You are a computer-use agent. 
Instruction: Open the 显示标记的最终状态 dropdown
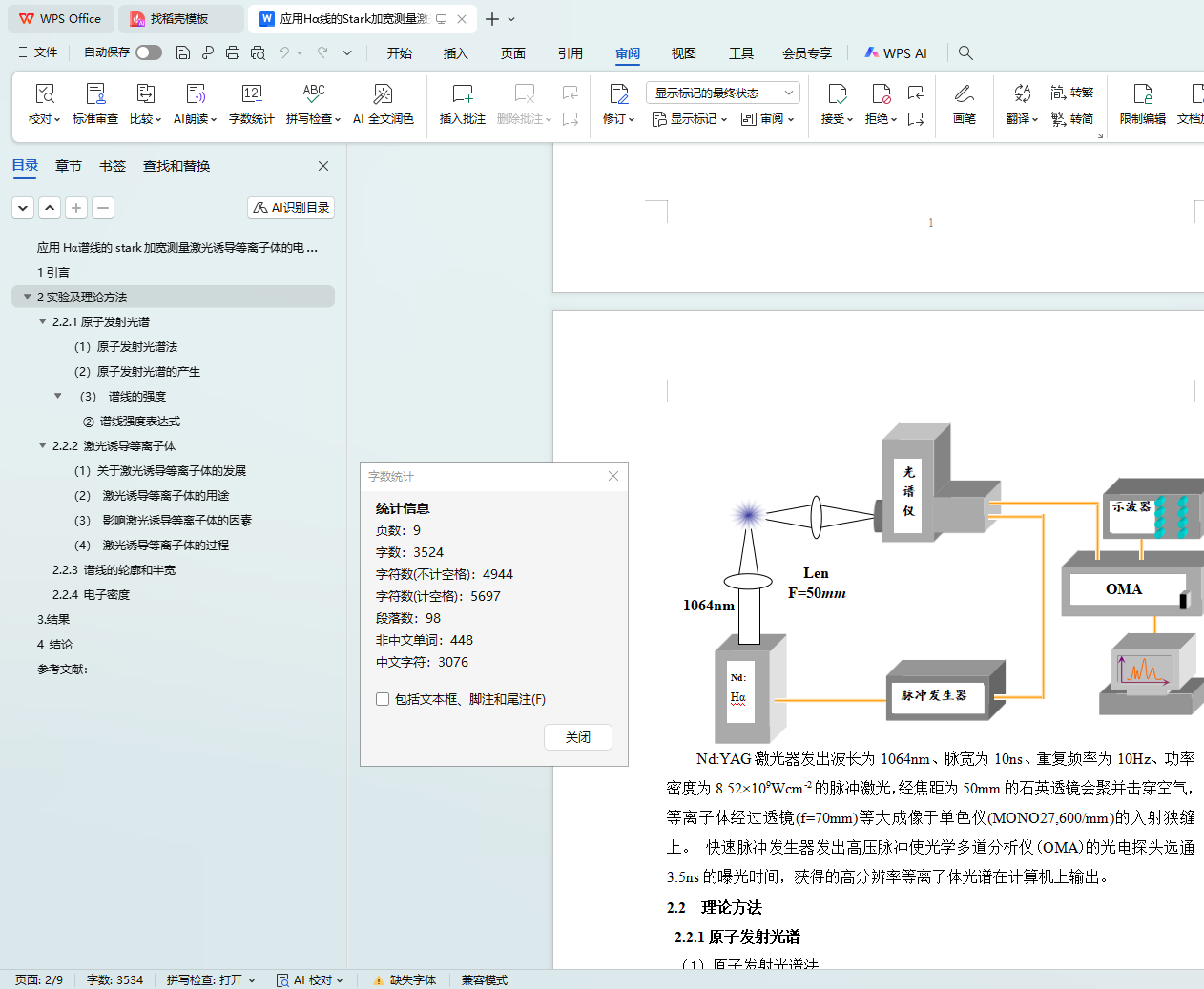click(x=722, y=93)
